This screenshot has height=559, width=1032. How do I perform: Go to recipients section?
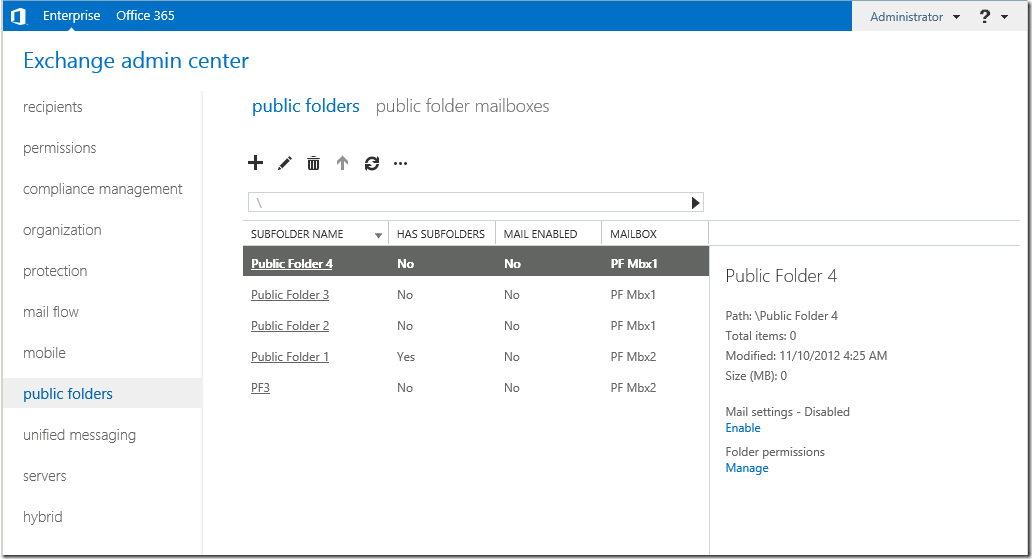(x=53, y=107)
